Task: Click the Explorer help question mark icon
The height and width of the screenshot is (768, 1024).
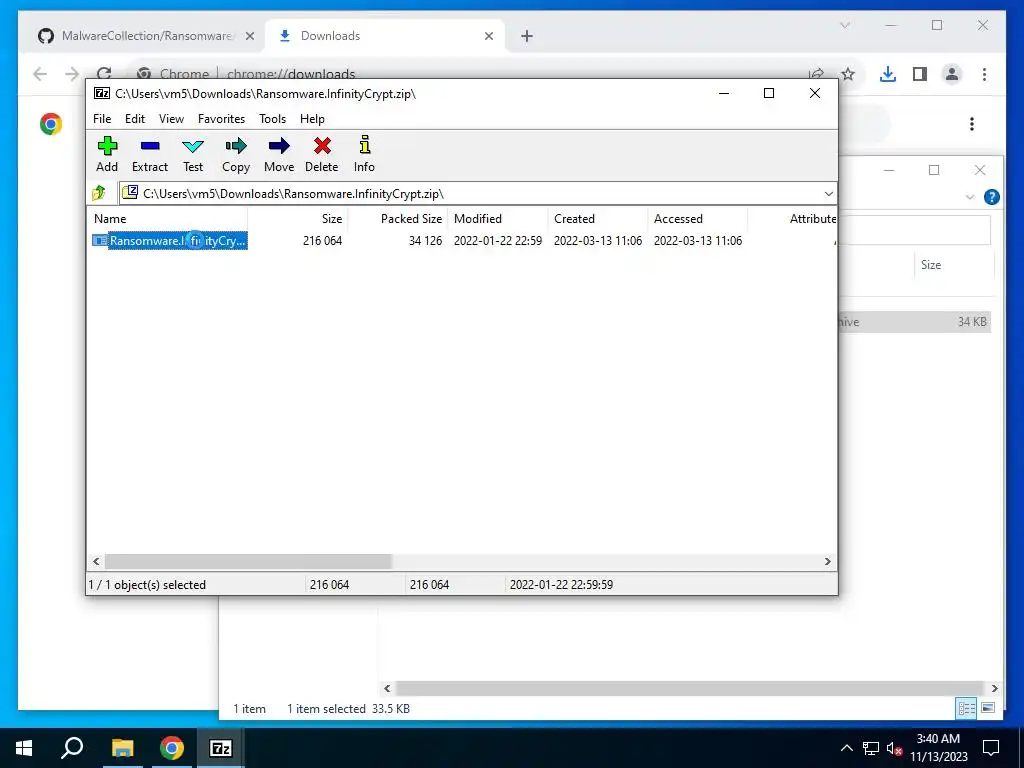Action: (991, 197)
